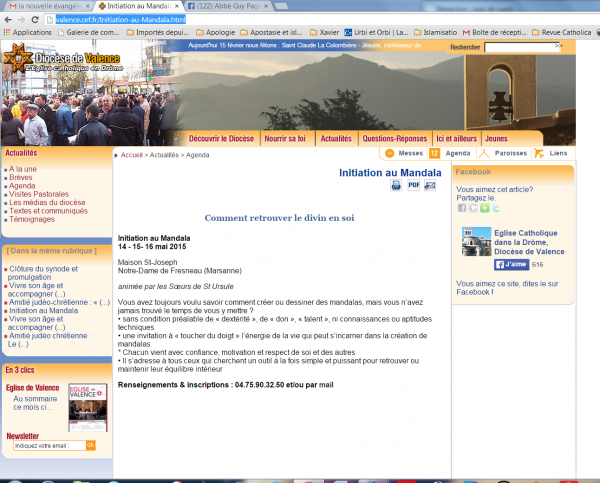Click the Accueil breadcrumb link
Image resolution: width=600 pixels, height=483 pixels.
[132, 155]
